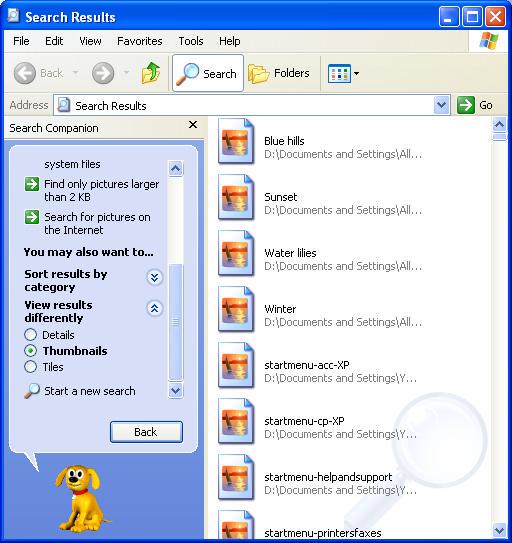Click the Search Companion scrollbar thumb
The width and height of the screenshot is (512, 543).
click(176, 322)
